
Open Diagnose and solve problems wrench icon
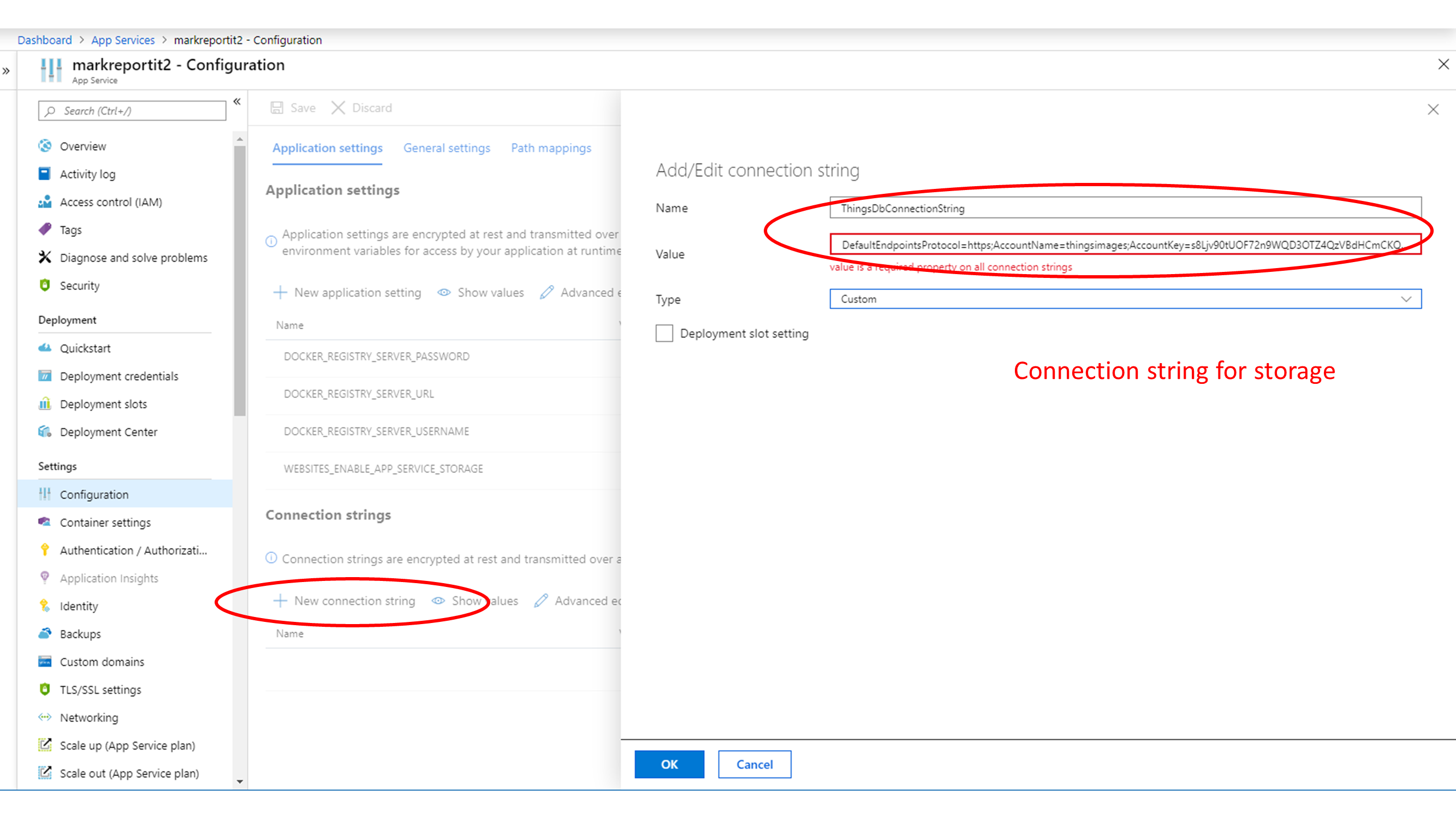pyautogui.click(x=45, y=257)
